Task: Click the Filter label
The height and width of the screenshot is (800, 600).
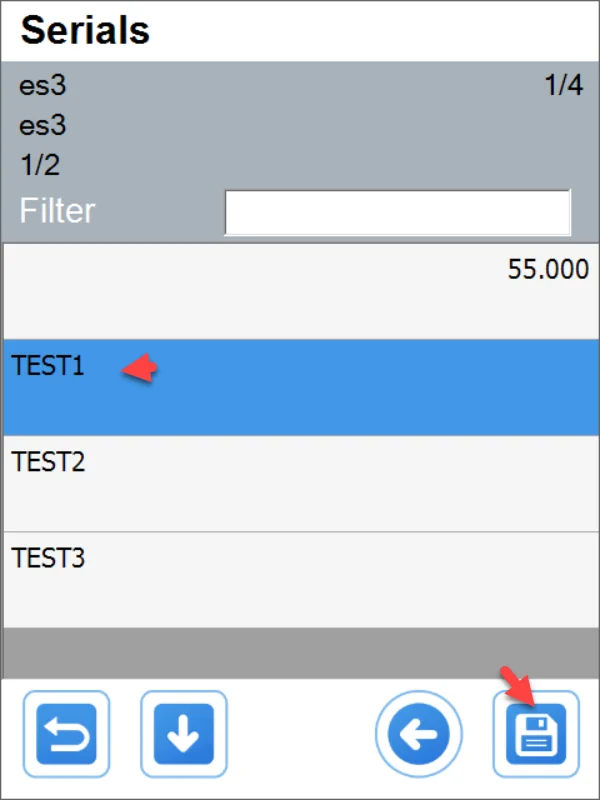Action: (x=58, y=211)
